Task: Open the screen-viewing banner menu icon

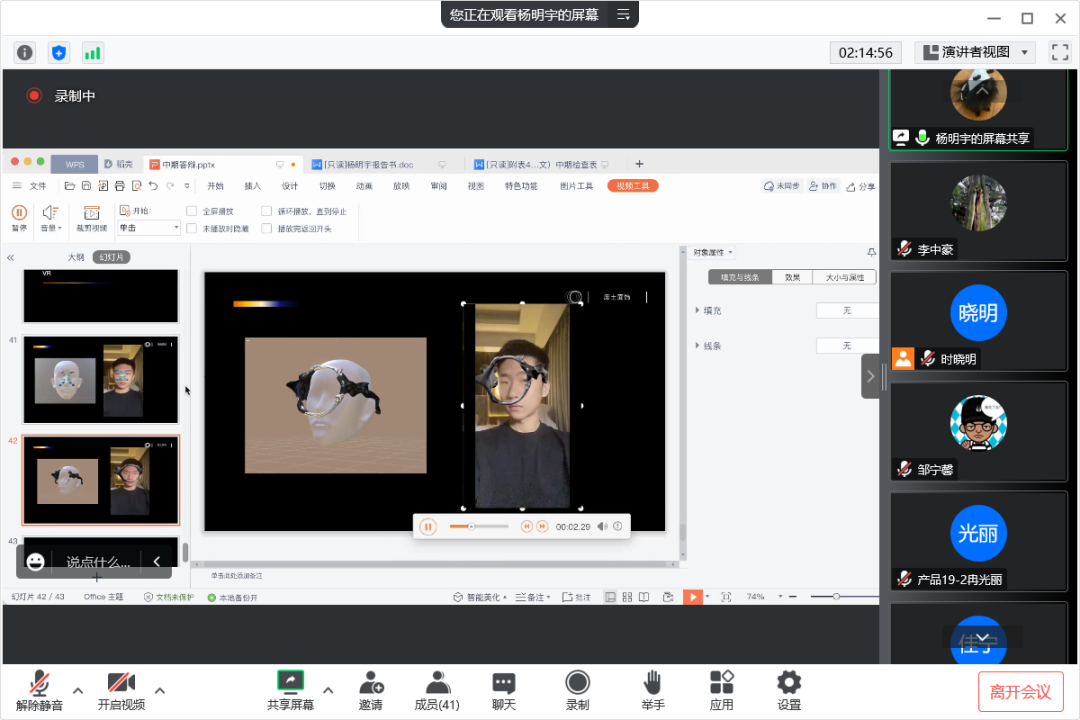Action: (623, 14)
